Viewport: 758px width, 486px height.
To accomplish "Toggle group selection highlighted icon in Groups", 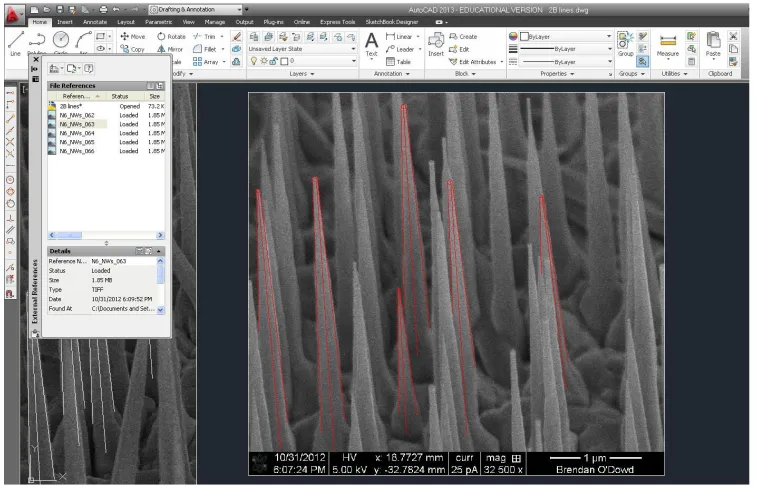I will (x=642, y=61).
